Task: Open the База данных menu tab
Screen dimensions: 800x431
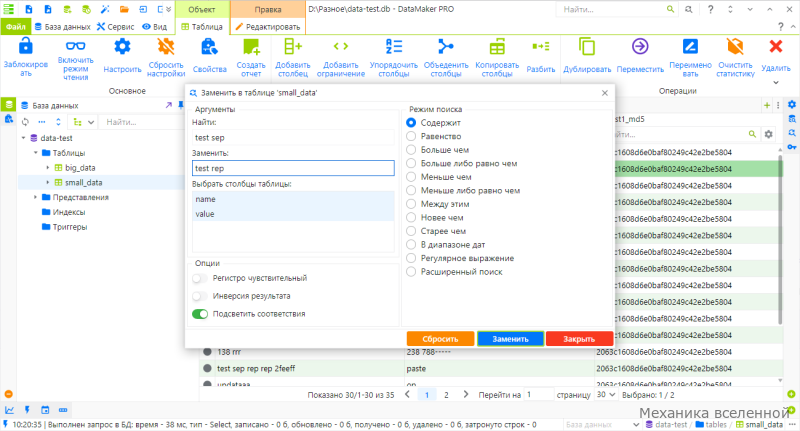Action: tap(62, 27)
